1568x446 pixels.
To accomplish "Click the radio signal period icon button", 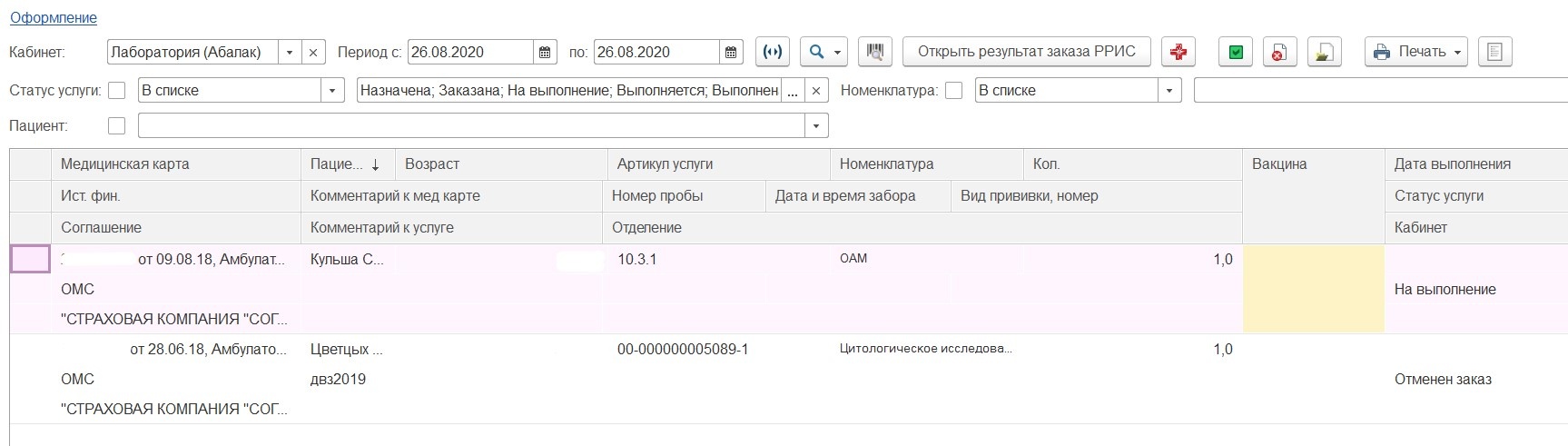I will coord(772,52).
